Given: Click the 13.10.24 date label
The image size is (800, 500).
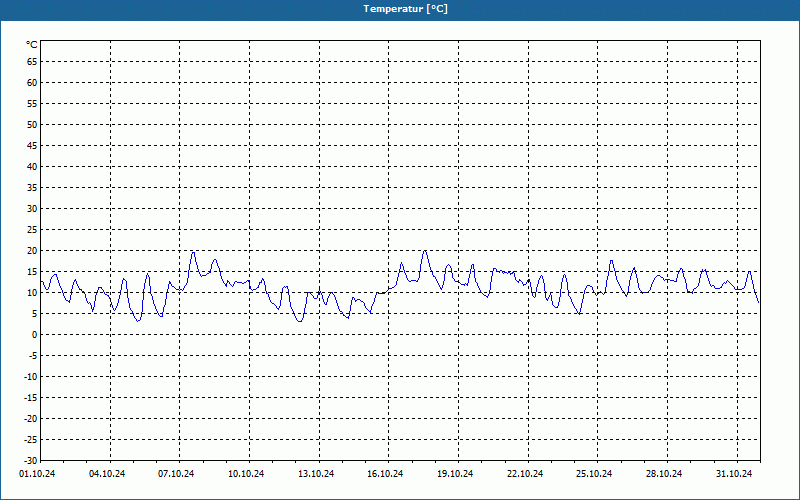Looking at the screenshot, I should point(316,474).
